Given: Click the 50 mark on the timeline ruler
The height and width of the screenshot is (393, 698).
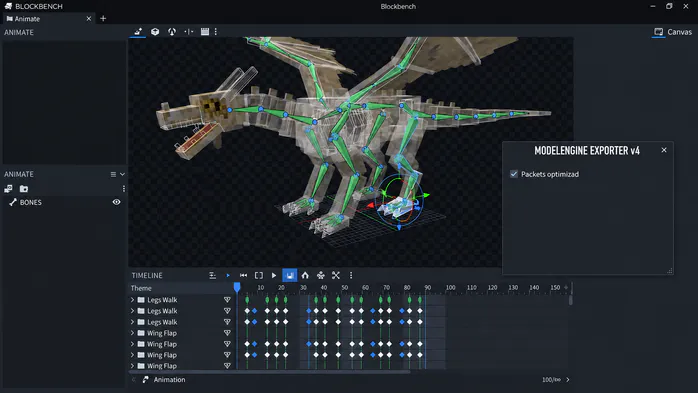Looking at the screenshot, I should [345, 288].
